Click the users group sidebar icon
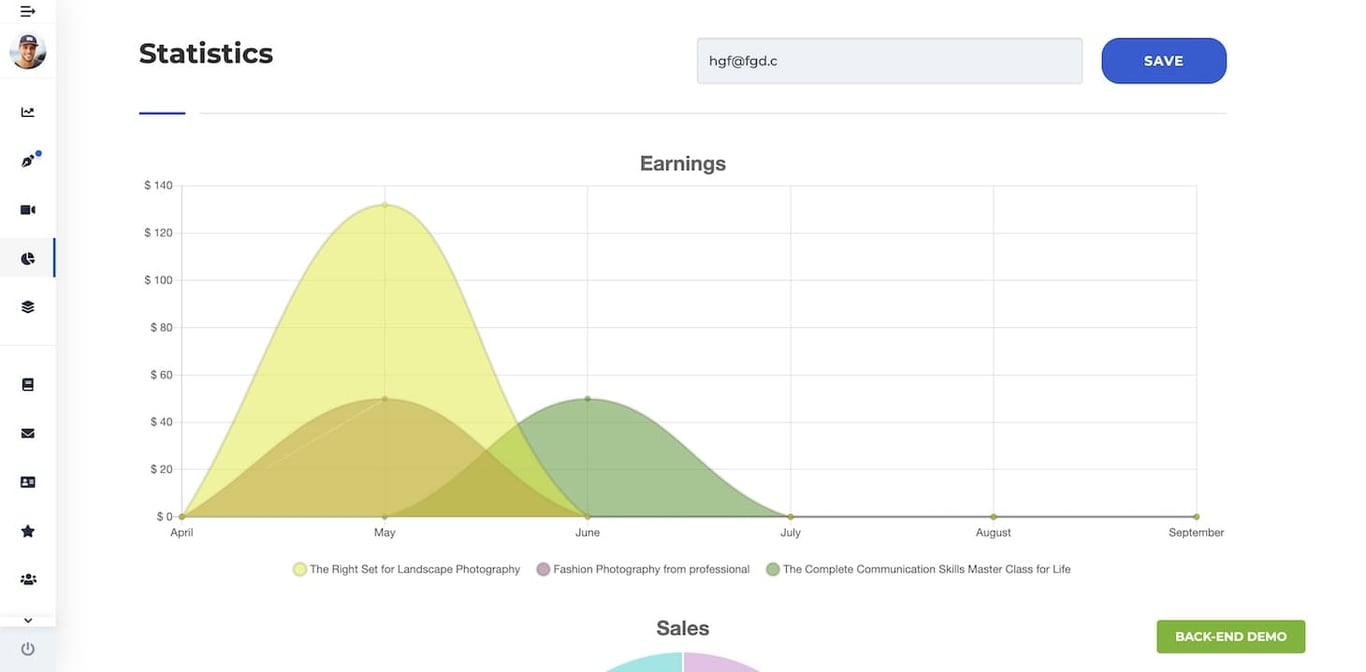This screenshot has height=672, width=1366. click(27, 579)
